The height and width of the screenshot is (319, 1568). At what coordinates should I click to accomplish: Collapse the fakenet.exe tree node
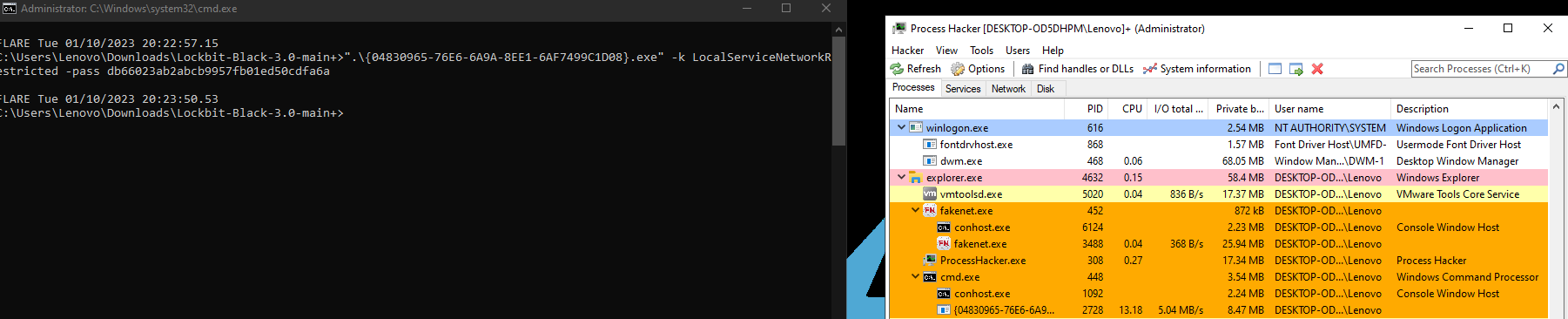tap(916, 211)
